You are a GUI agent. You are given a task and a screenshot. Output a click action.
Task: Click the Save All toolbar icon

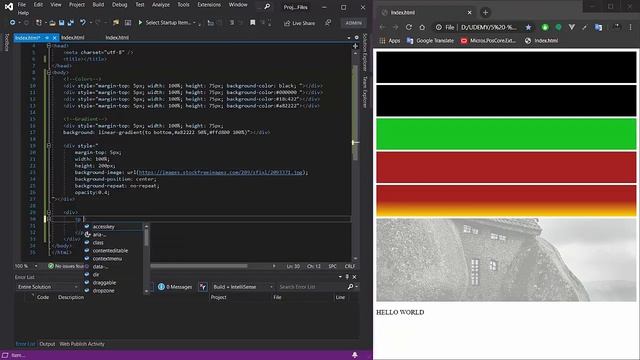coord(71,23)
